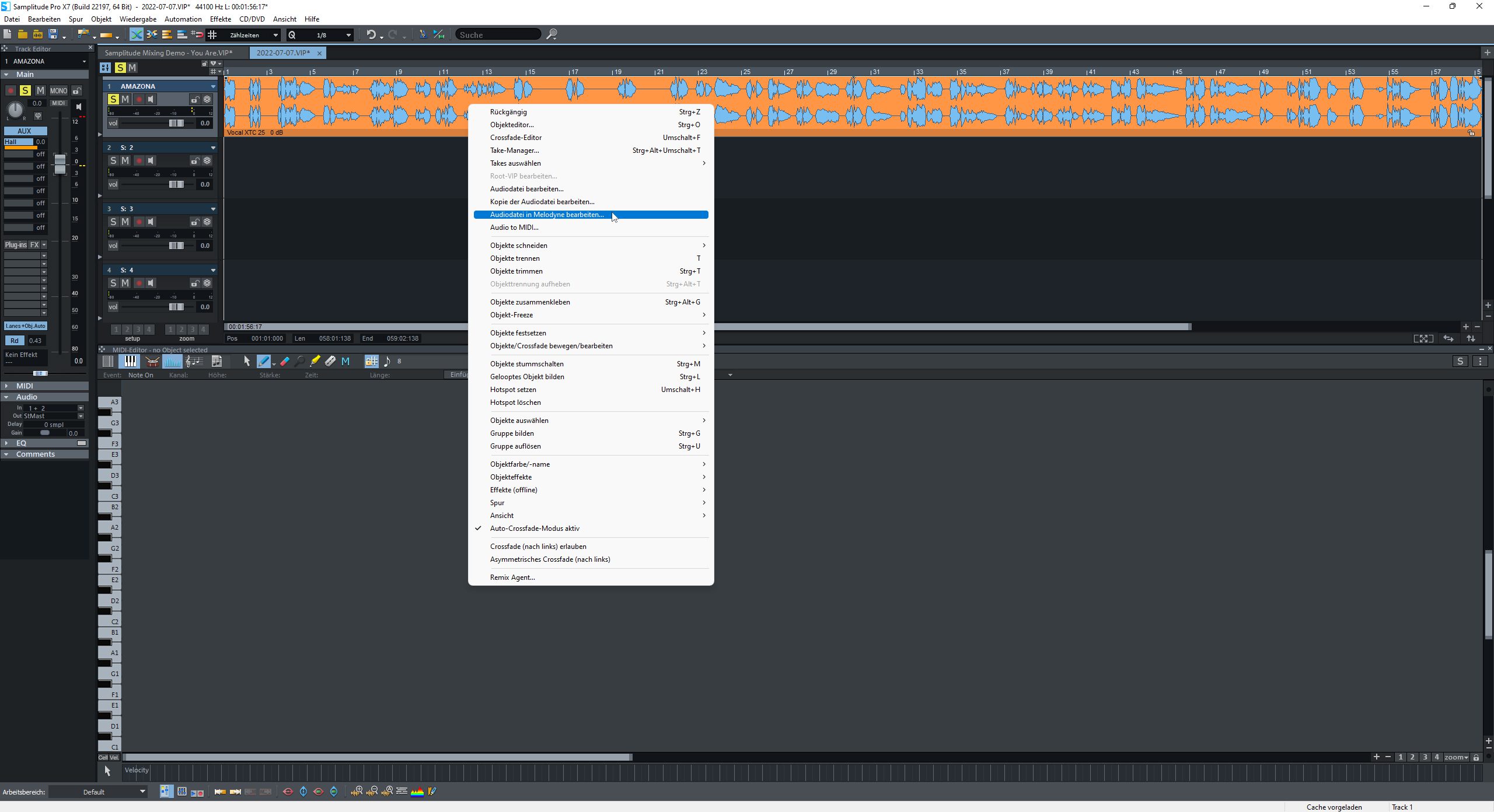Click the Undo arrow icon
This screenshot has height=812, width=1494.
[371, 34]
